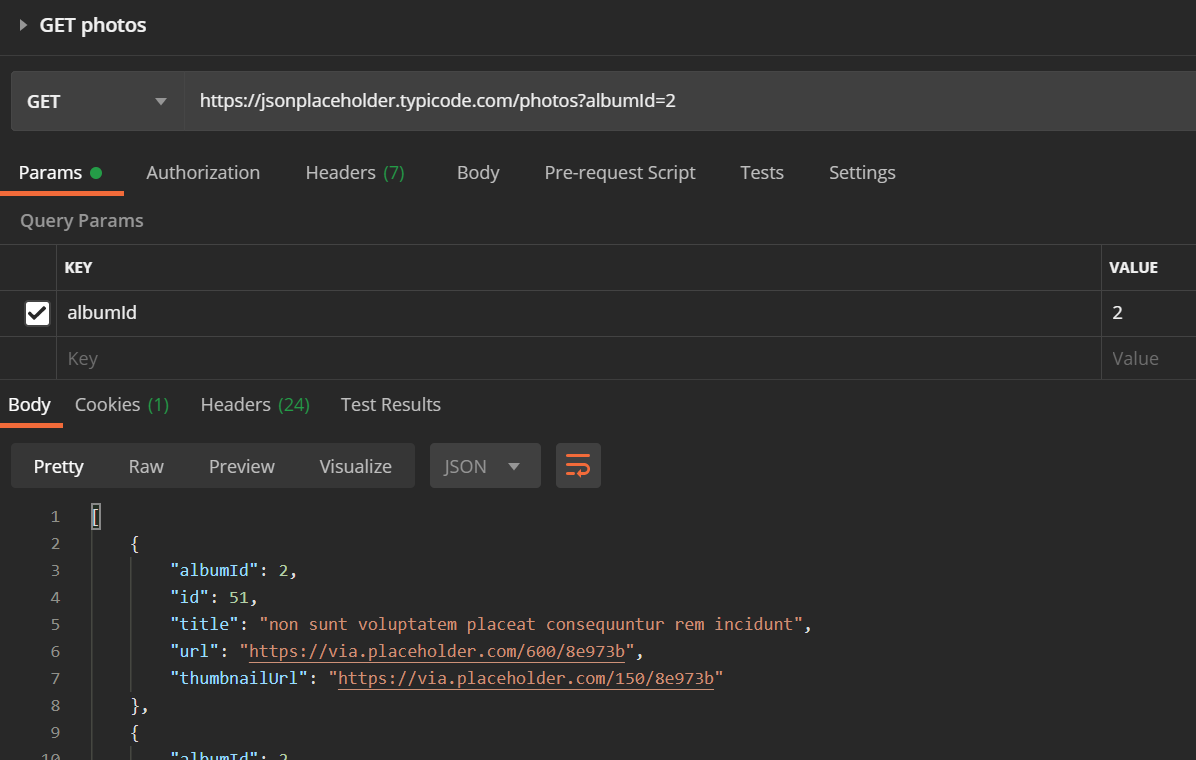The width and height of the screenshot is (1196, 760).
Task: Select the response Body tab
Action: (30, 405)
